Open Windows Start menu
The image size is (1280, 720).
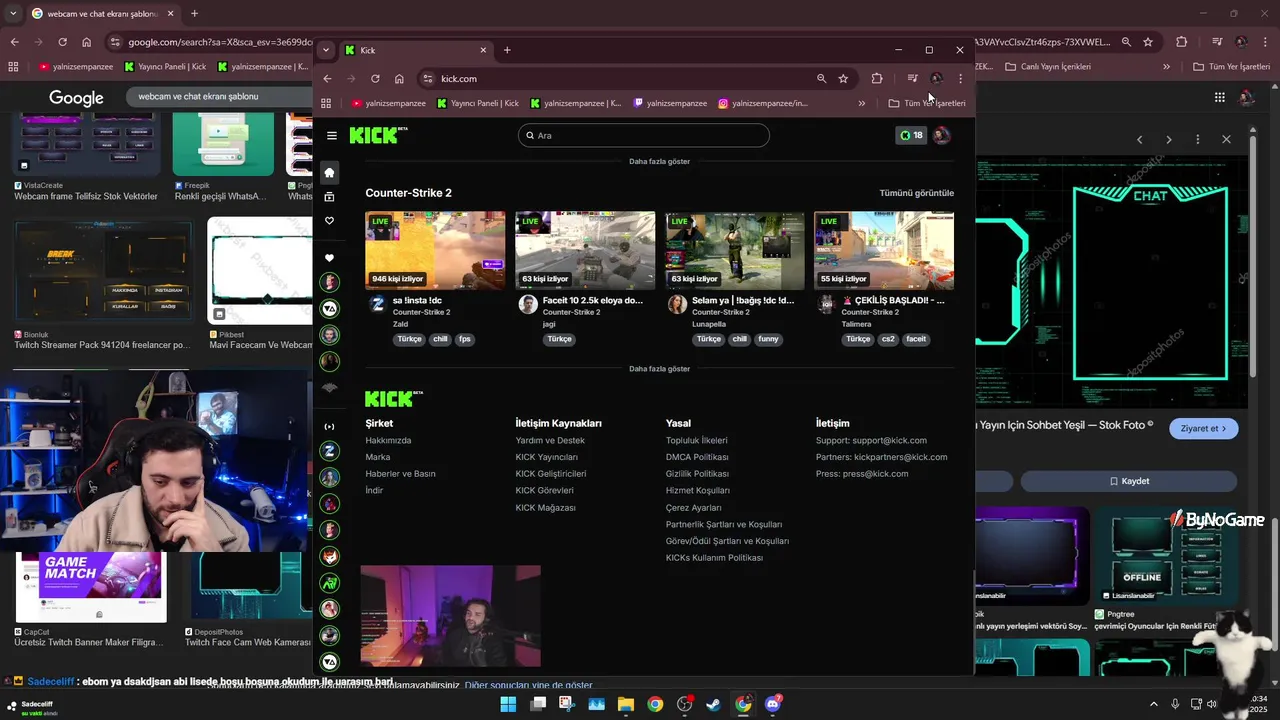click(x=508, y=704)
